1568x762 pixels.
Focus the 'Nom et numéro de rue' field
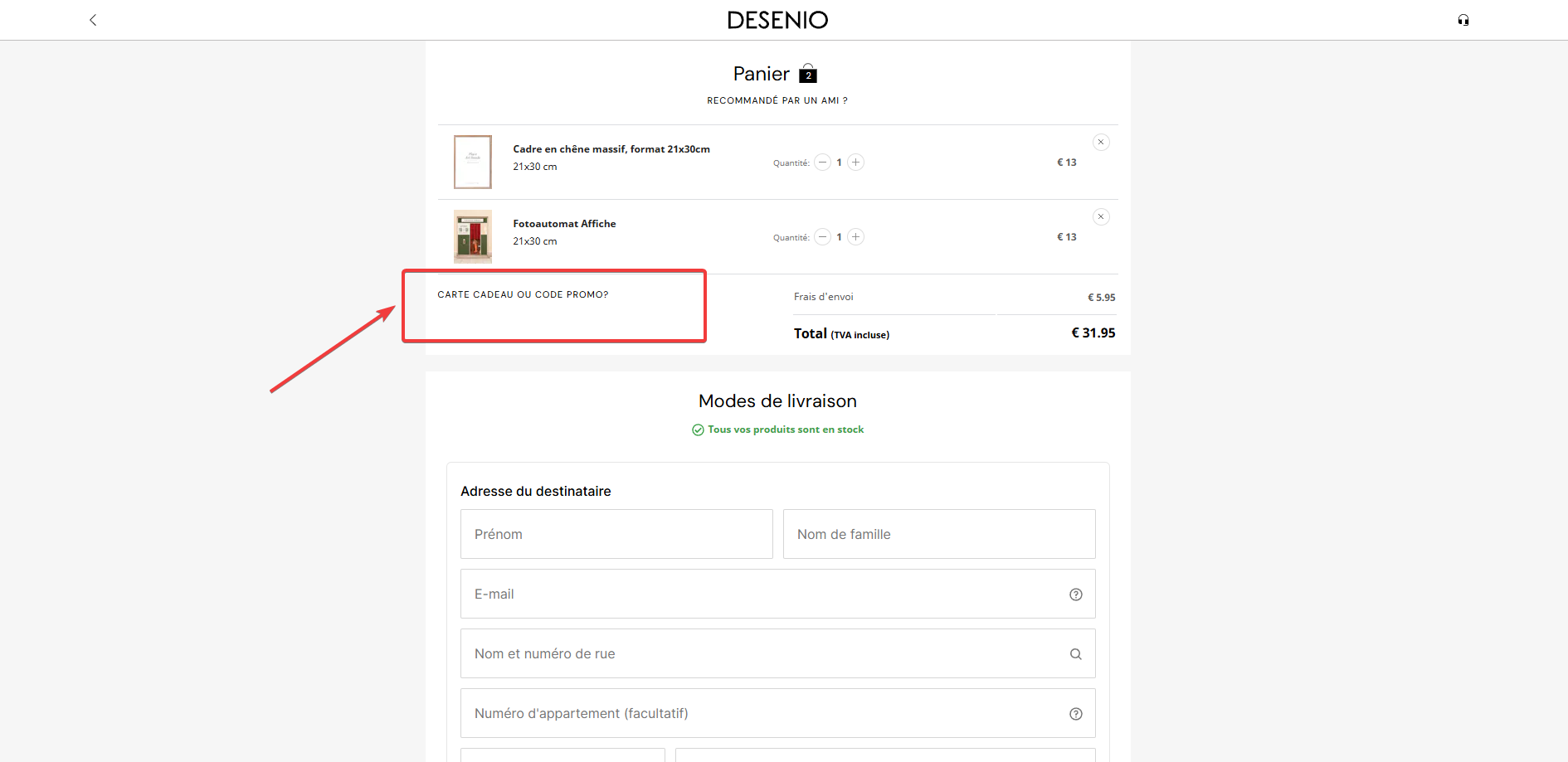(x=777, y=653)
